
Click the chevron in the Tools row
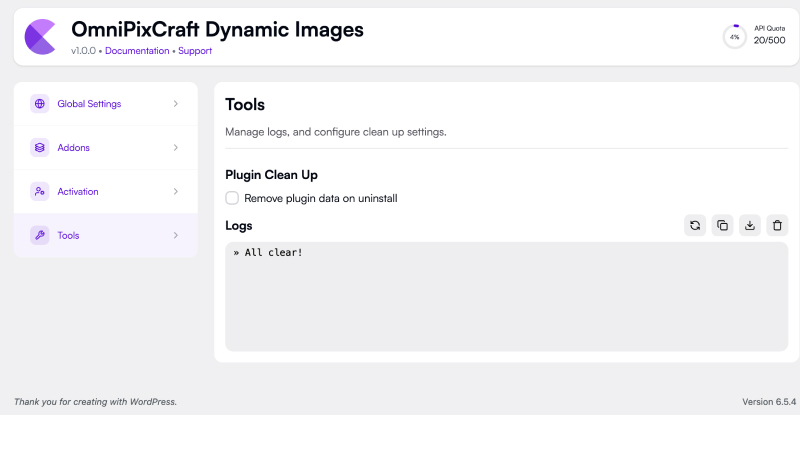pos(176,235)
